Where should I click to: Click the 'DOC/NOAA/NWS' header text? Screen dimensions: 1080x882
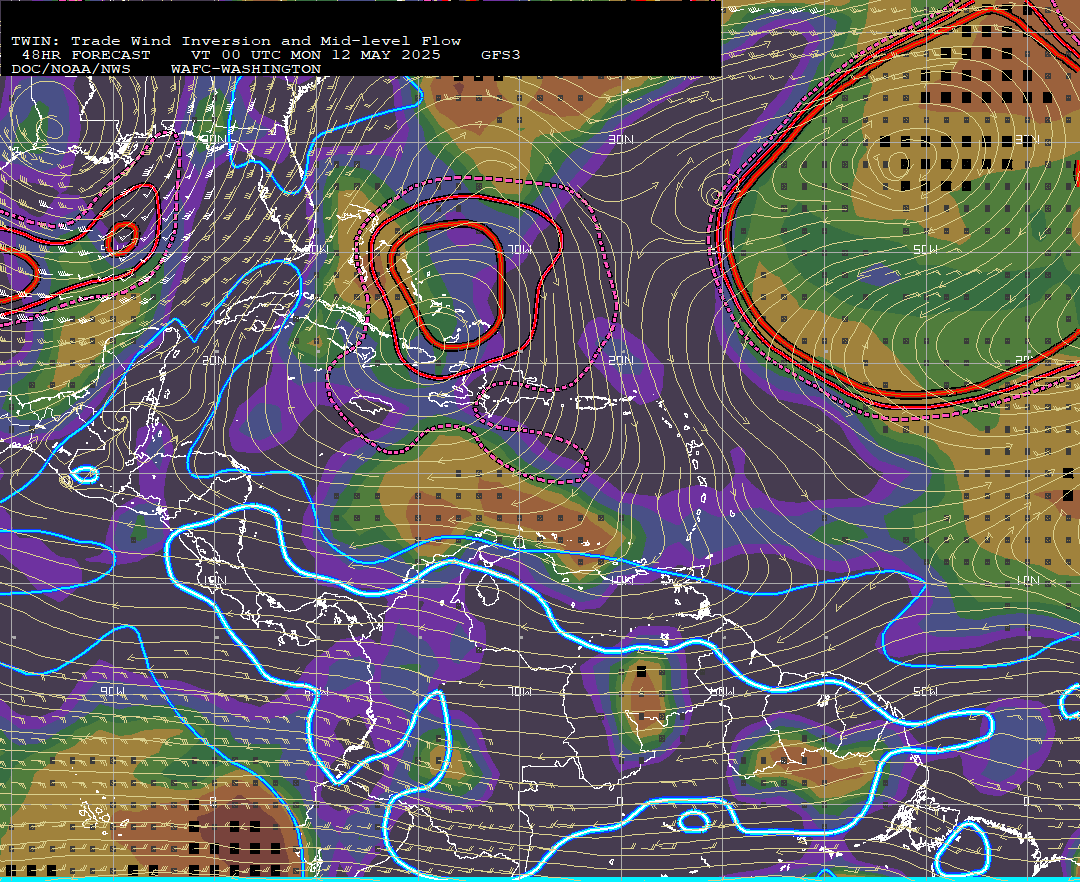tap(71, 70)
